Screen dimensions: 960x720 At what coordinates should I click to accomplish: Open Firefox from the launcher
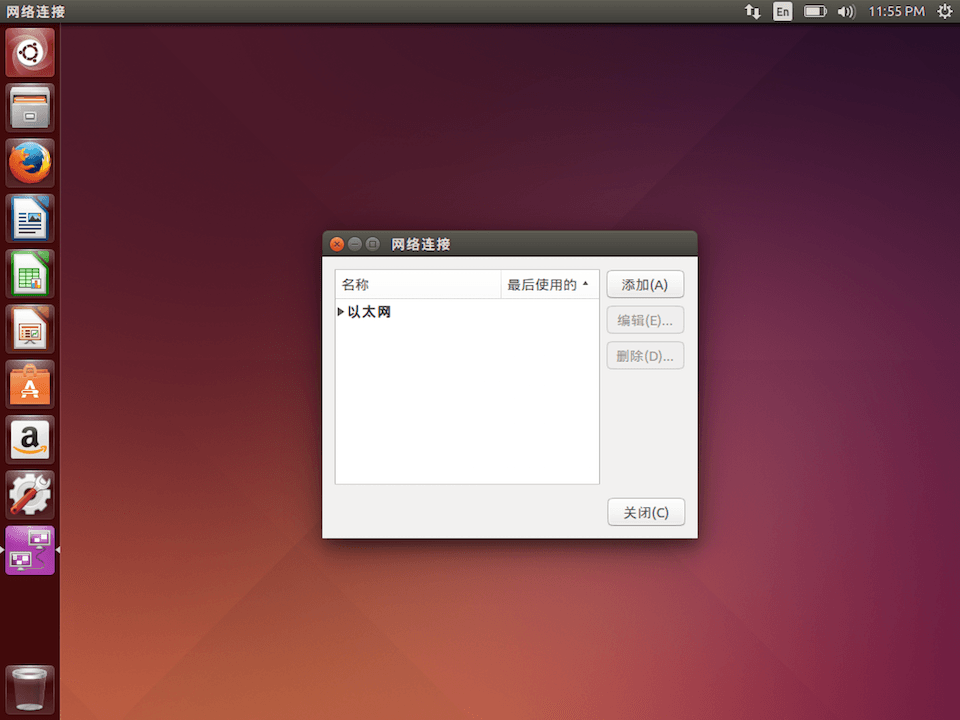(x=29, y=162)
